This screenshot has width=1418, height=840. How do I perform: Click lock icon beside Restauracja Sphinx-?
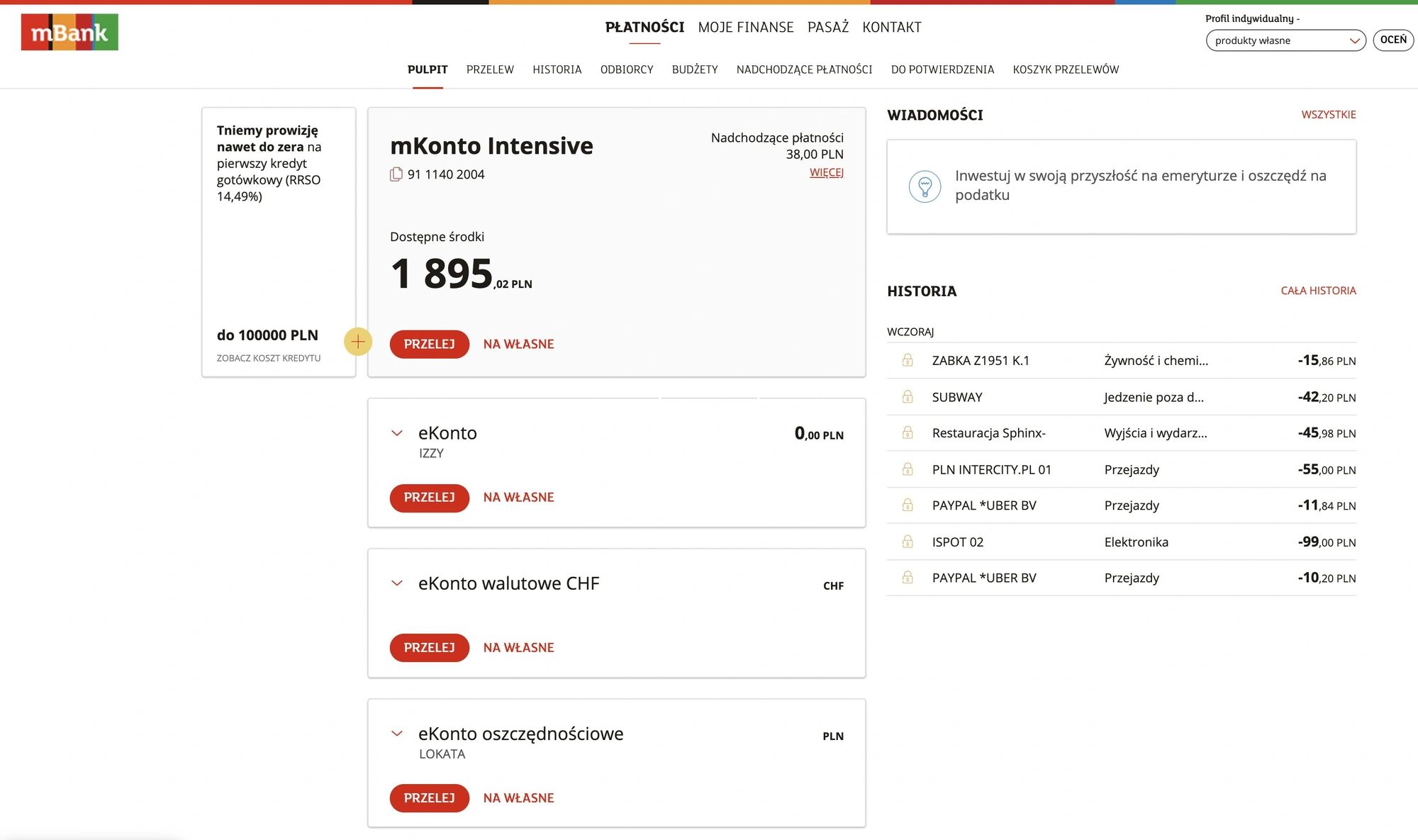pos(908,432)
